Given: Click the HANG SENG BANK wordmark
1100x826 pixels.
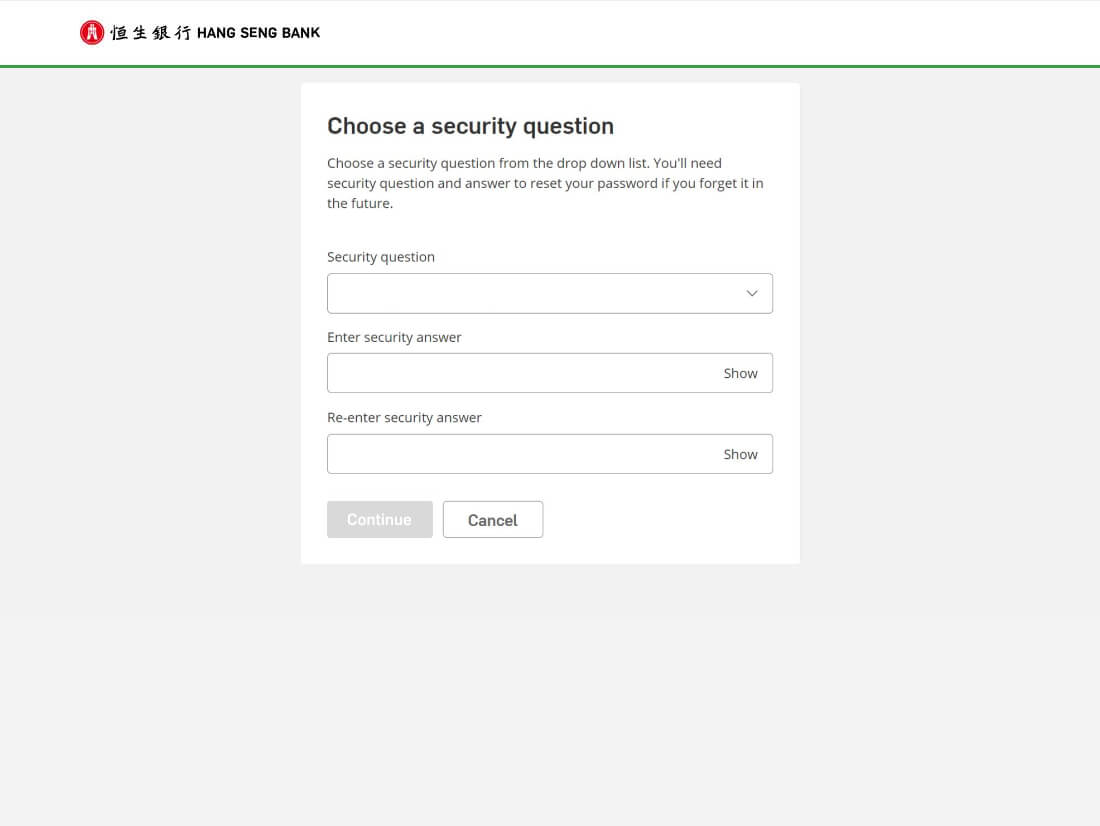Looking at the screenshot, I should 258,33.
